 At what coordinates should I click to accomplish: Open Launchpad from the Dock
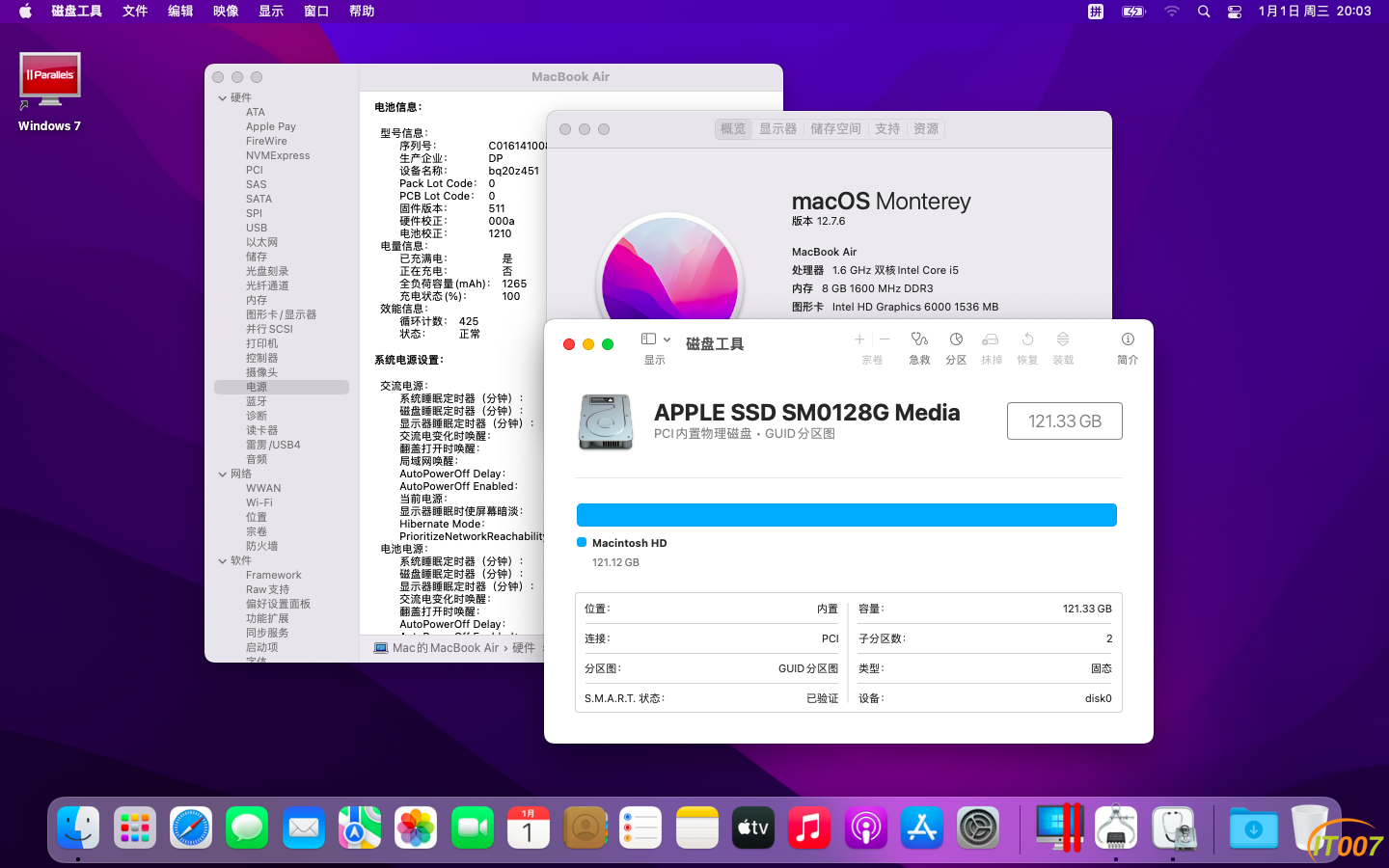(x=134, y=827)
